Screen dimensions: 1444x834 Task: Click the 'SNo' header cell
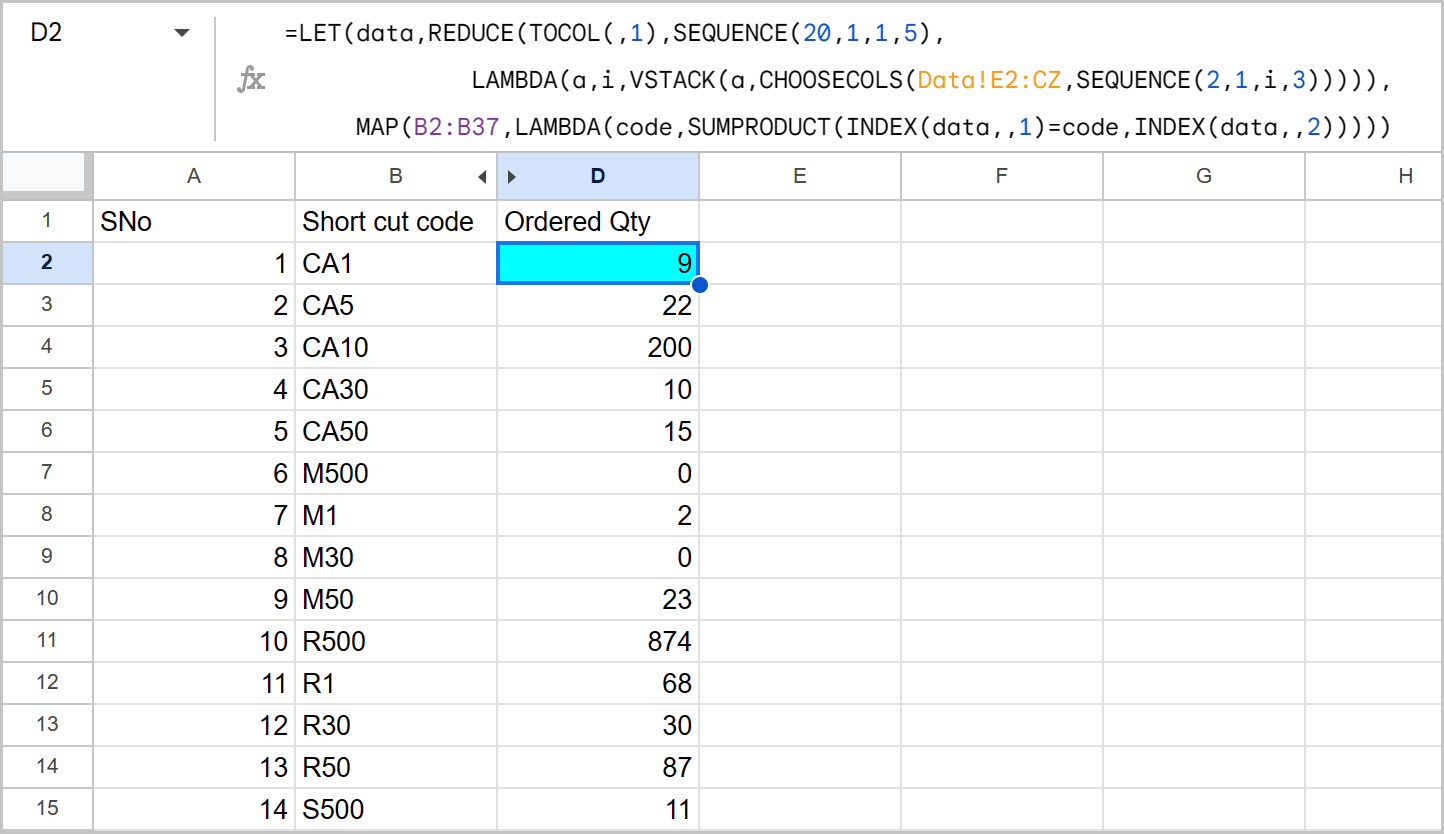pyautogui.click(x=194, y=221)
